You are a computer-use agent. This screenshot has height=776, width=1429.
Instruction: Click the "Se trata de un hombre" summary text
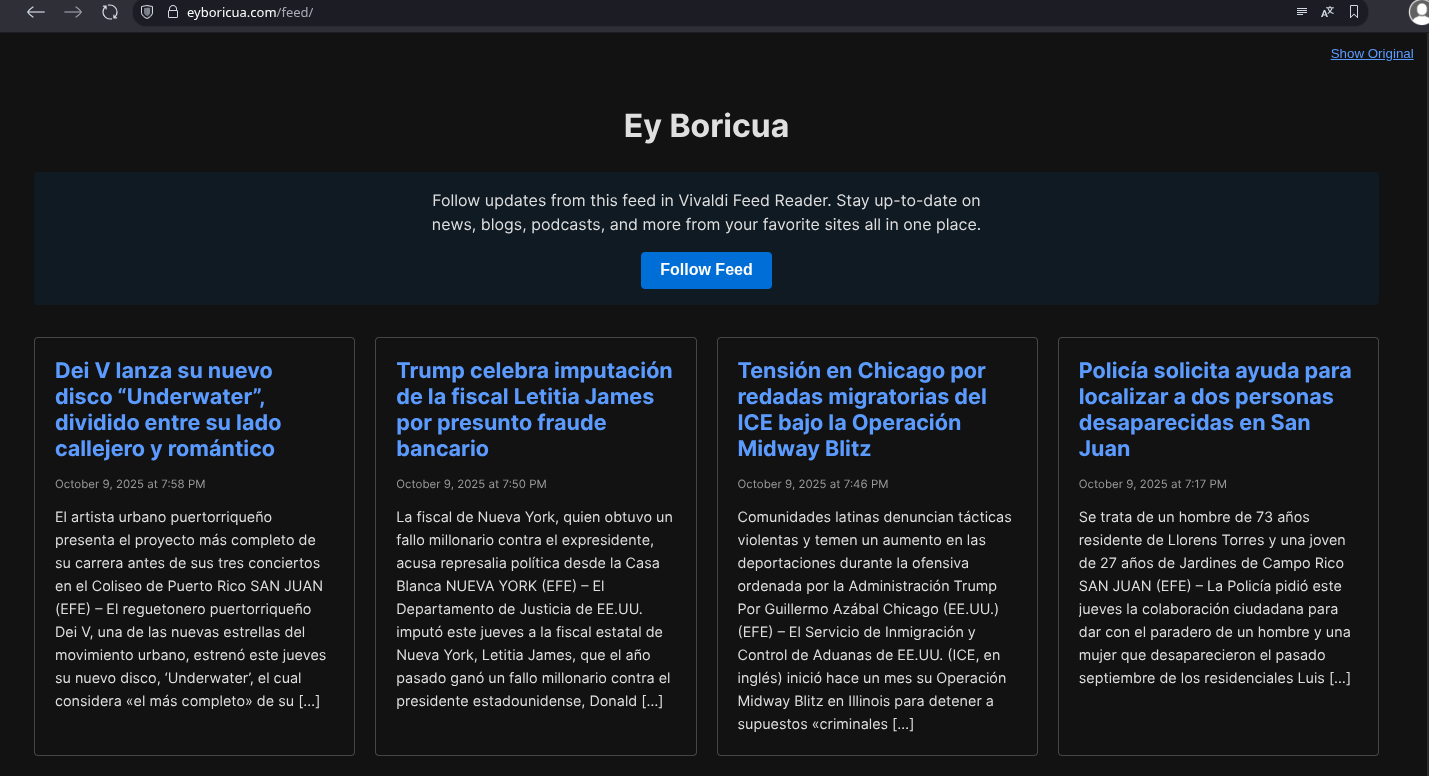pyautogui.click(x=1215, y=598)
